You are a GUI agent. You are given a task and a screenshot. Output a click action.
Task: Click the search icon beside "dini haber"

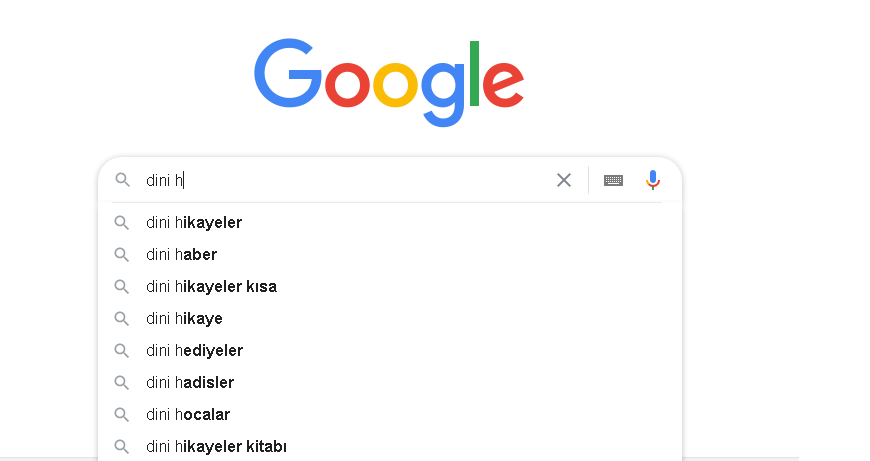(x=122, y=255)
